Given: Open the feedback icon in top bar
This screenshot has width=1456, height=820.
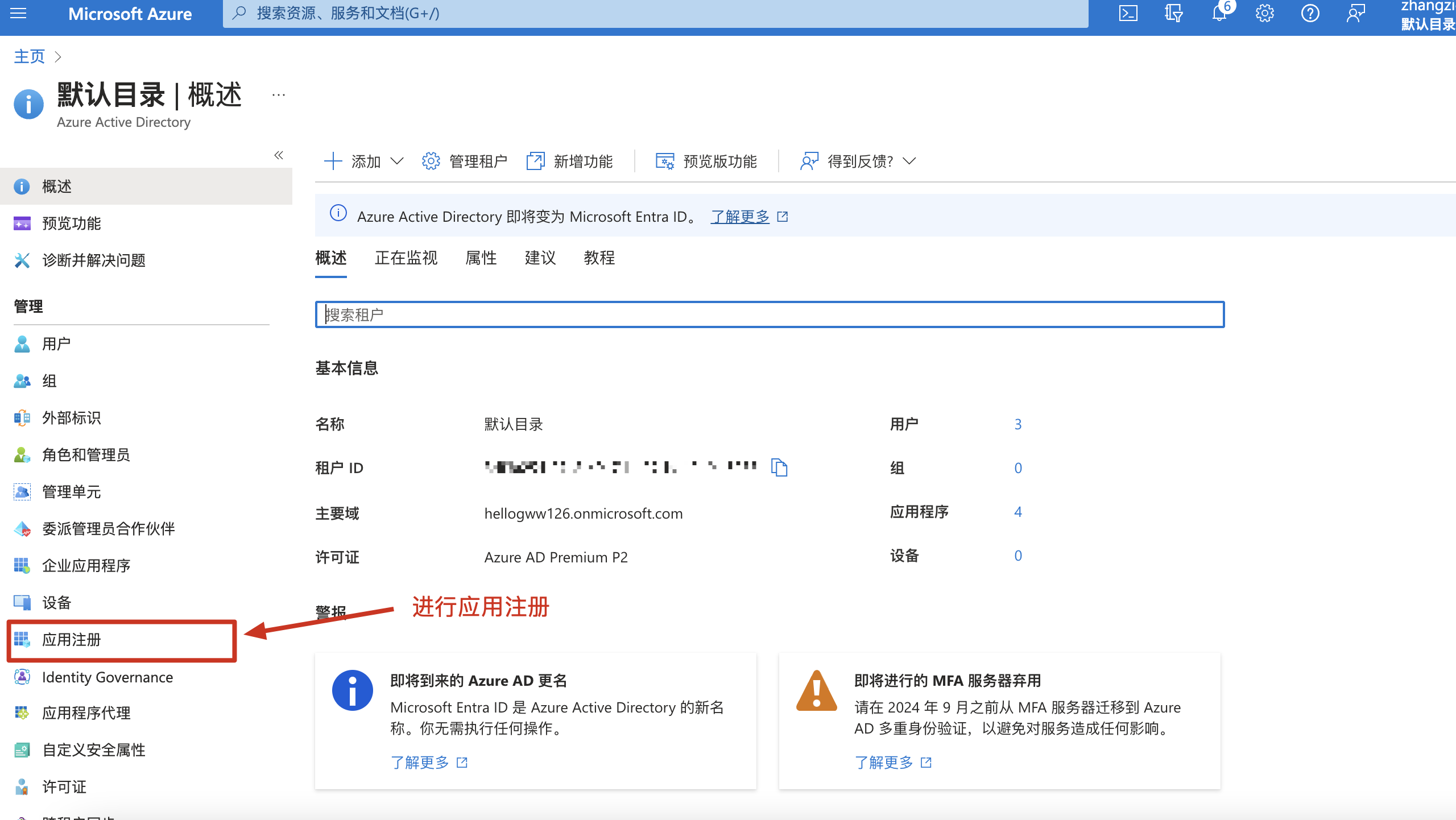Looking at the screenshot, I should pos(1356,13).
